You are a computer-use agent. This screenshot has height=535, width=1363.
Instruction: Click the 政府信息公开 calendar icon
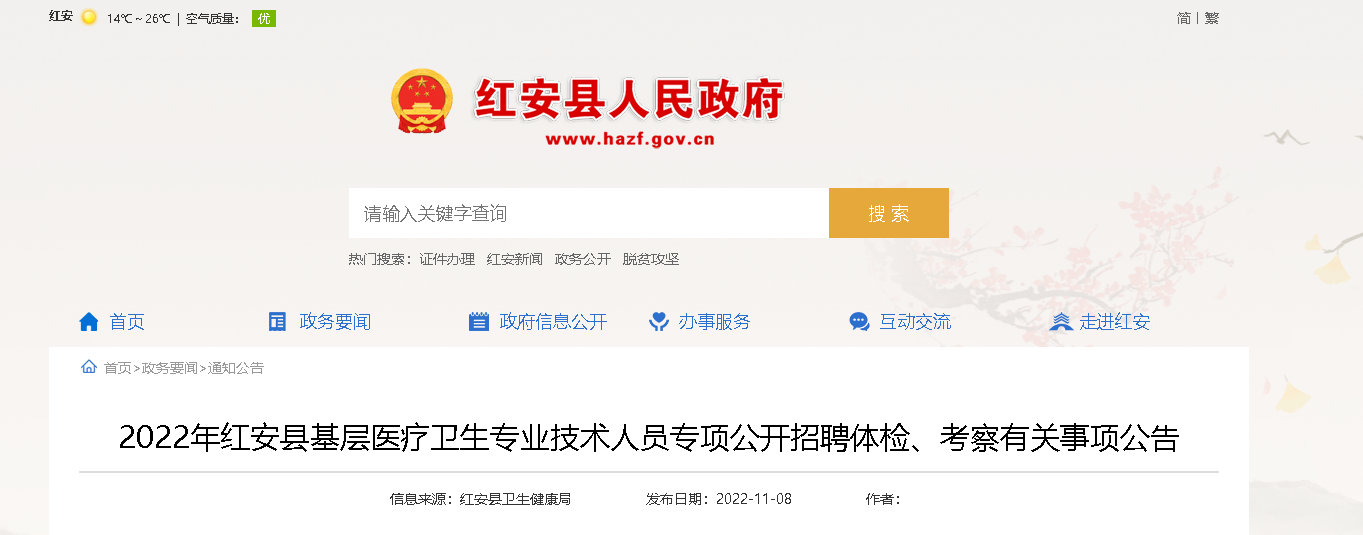point(479,322)
